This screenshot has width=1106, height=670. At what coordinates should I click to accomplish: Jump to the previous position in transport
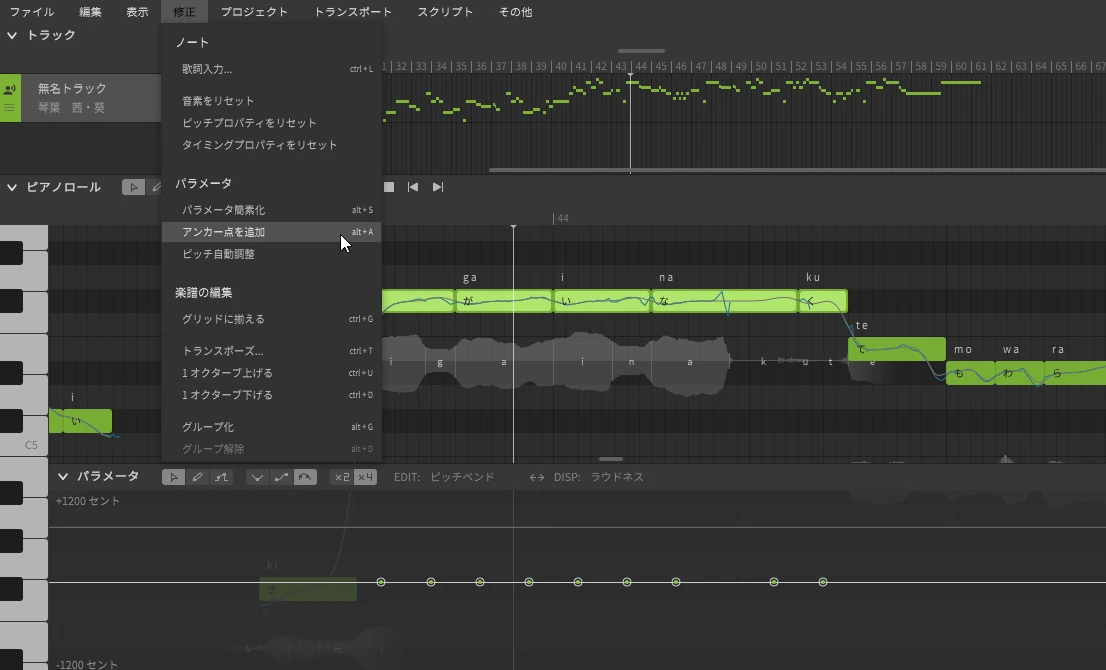coord(413,187)
